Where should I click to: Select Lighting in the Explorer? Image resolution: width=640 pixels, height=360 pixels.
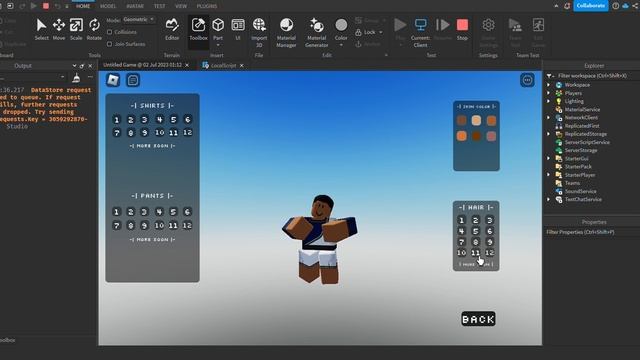[574, 101]
